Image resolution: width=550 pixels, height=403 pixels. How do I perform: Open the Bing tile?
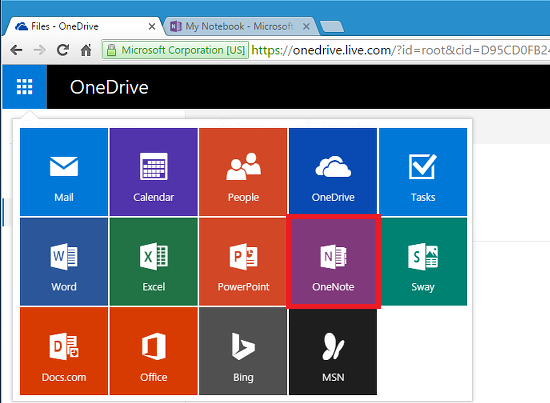(x=243, y=351)
